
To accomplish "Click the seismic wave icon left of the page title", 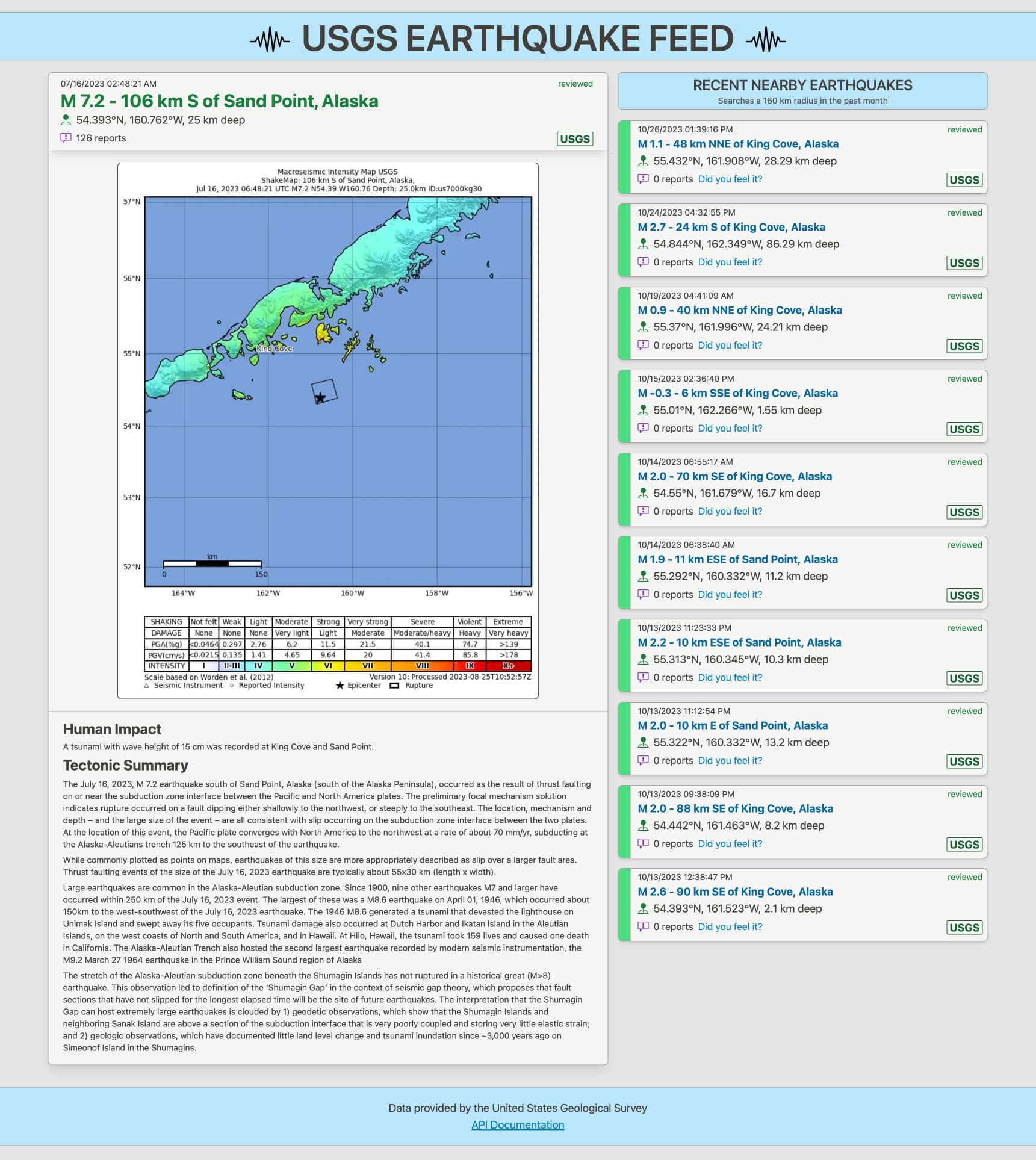I will coord(270,40).
